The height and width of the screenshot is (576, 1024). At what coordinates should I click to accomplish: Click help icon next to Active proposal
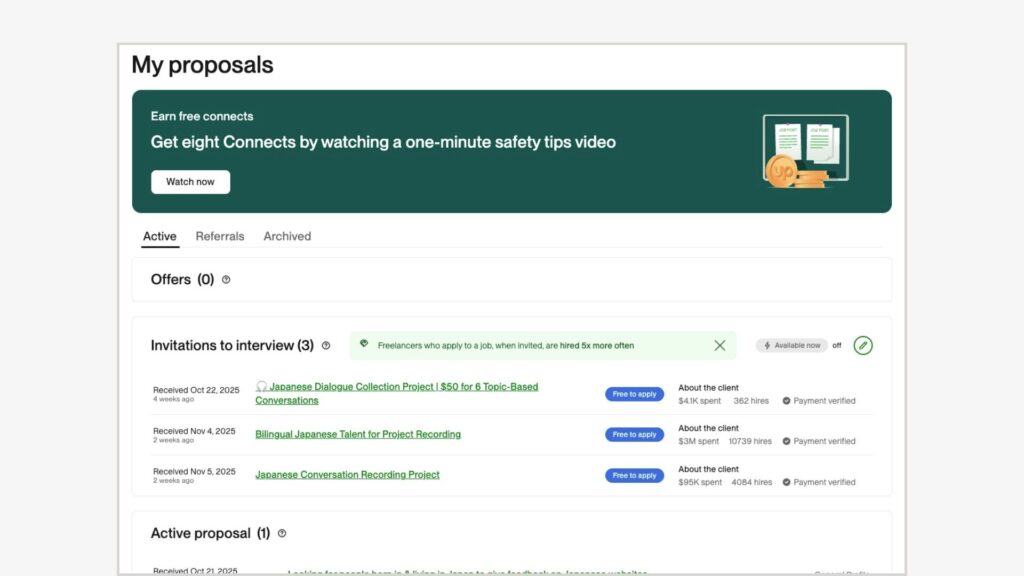coord(282,534)
